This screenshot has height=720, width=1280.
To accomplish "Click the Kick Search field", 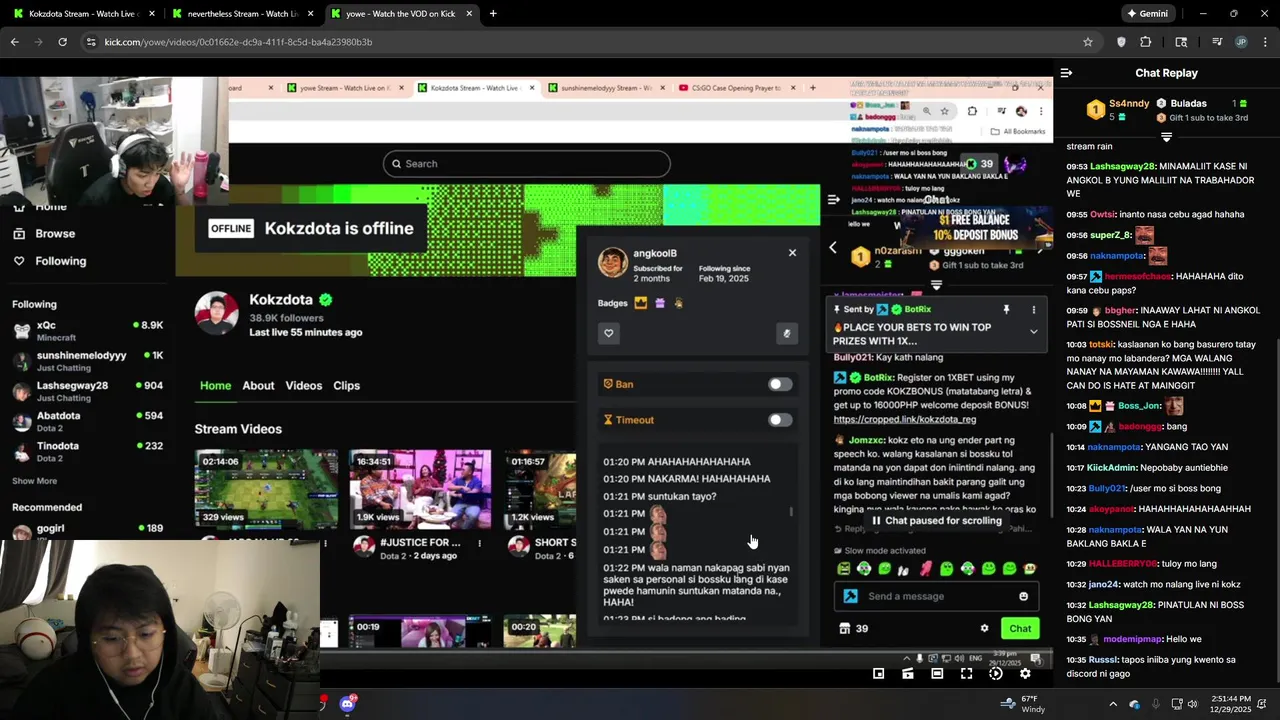I will click(526, 163).
